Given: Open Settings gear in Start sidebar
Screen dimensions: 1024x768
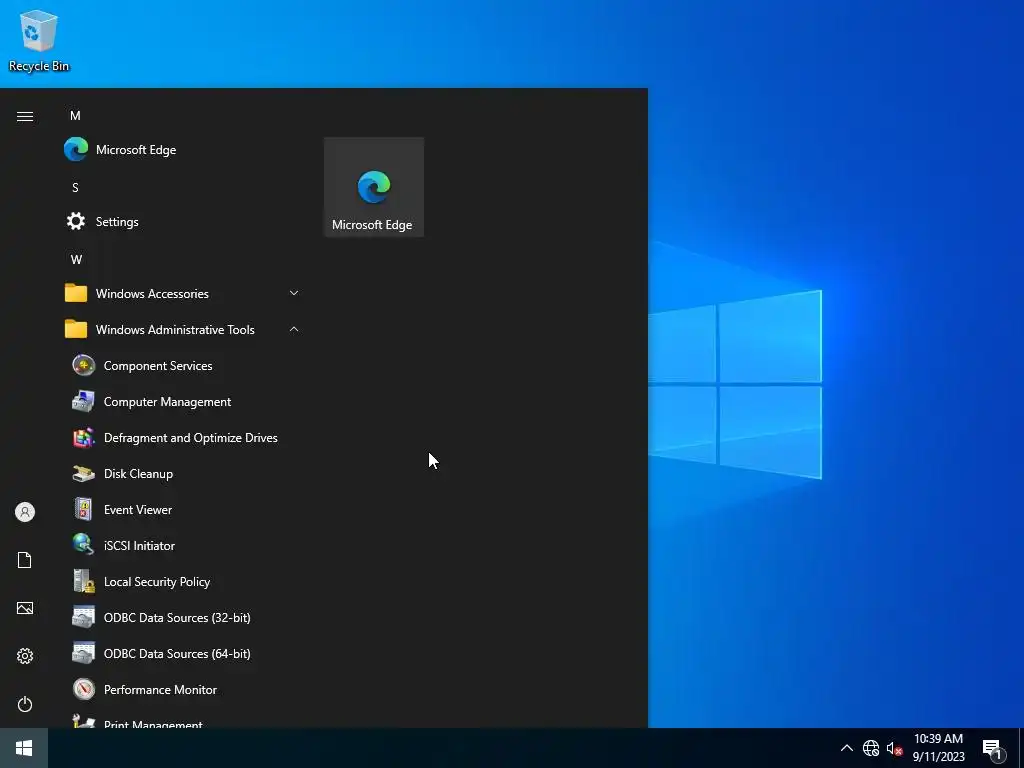Looking at the screenshot, I should tap(25, 656).
